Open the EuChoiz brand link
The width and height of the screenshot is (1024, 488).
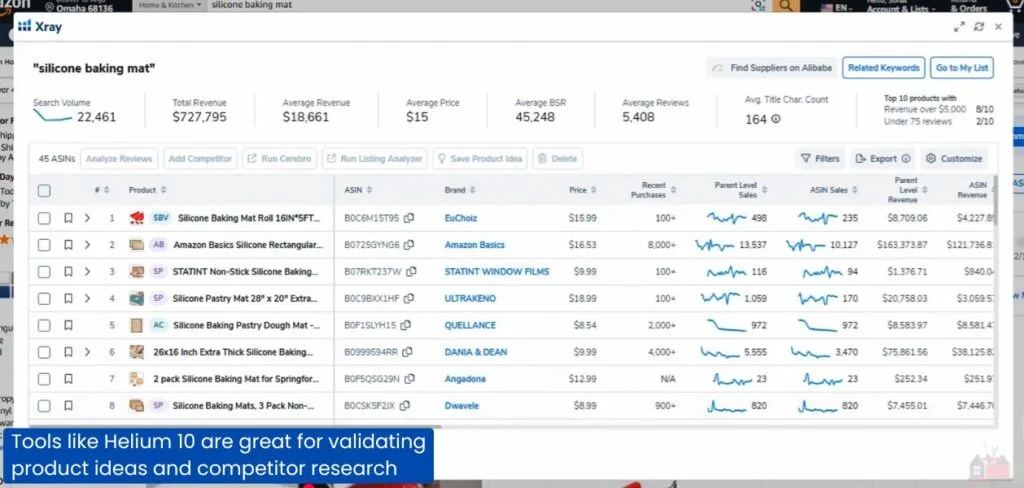pos(462,218)
